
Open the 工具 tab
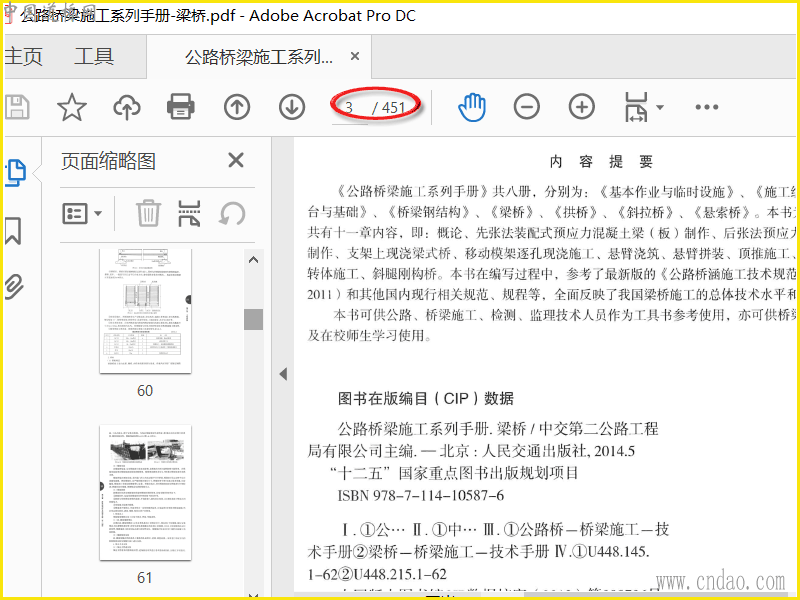click(x=94, y=57)
